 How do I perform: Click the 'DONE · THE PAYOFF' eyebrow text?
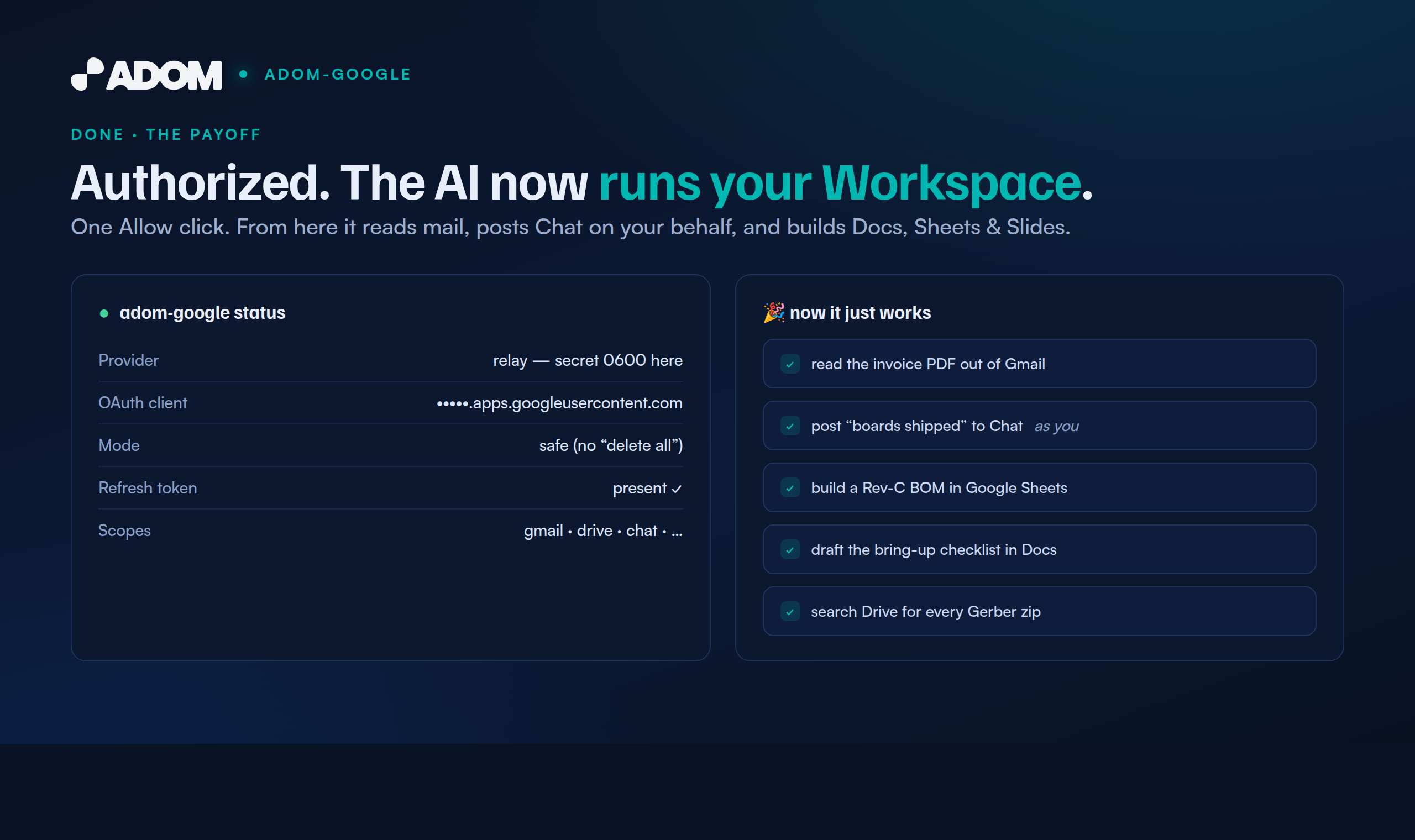166,135
